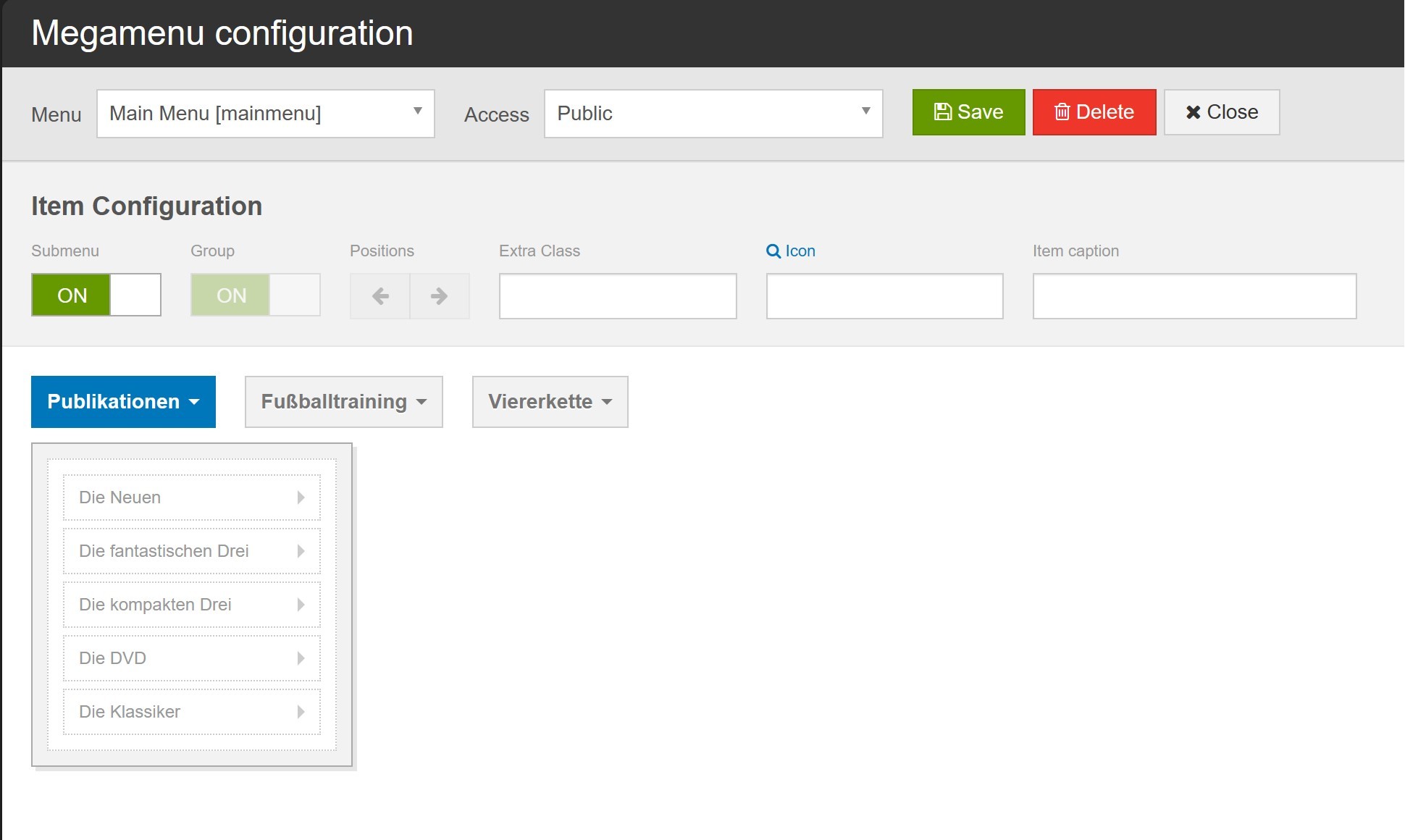Open the Access level dropdown
This screenshot has width=1405, height=840.
(713, 114)
